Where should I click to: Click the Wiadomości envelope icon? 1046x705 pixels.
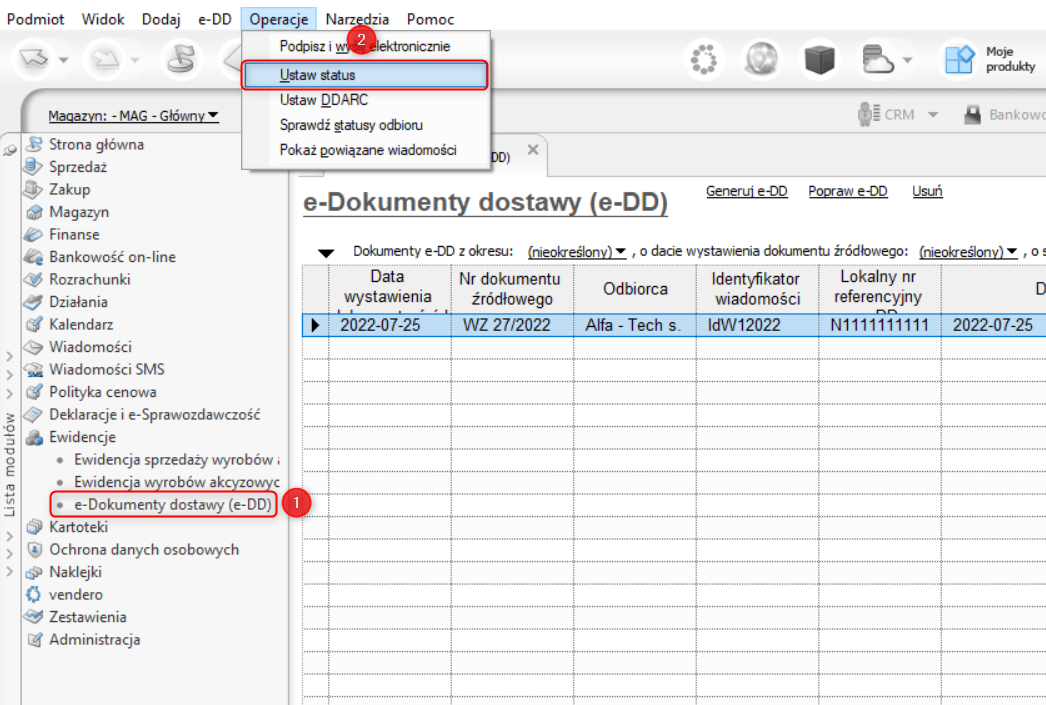[34, 347]
